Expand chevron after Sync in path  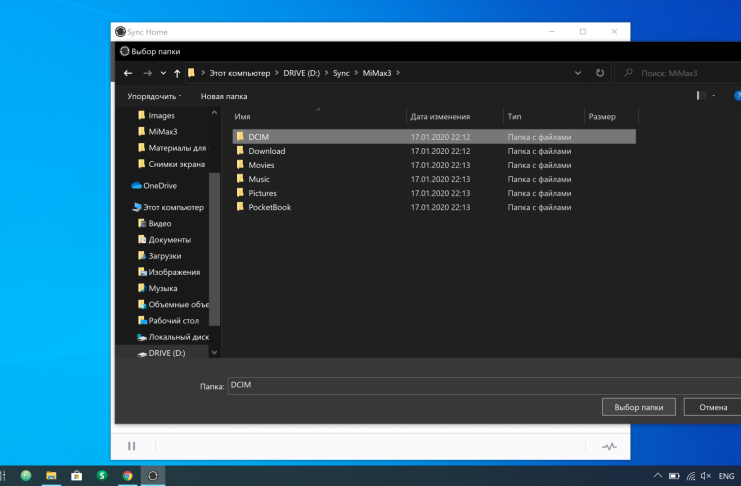[x=356, y=73]
